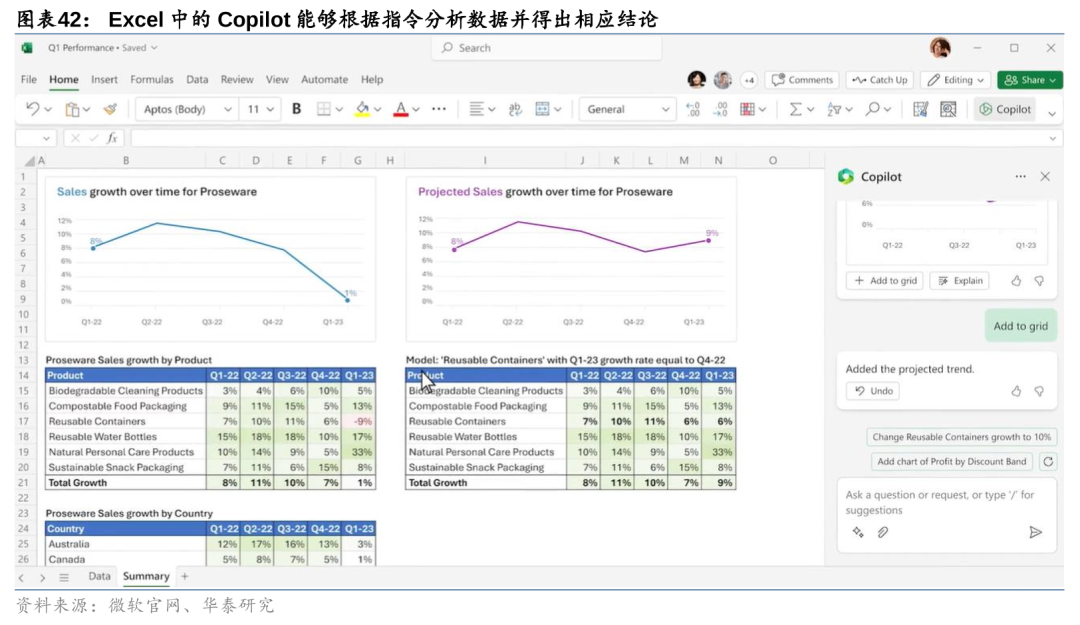Click the table form icon beside Copilot

coord(920,109)
